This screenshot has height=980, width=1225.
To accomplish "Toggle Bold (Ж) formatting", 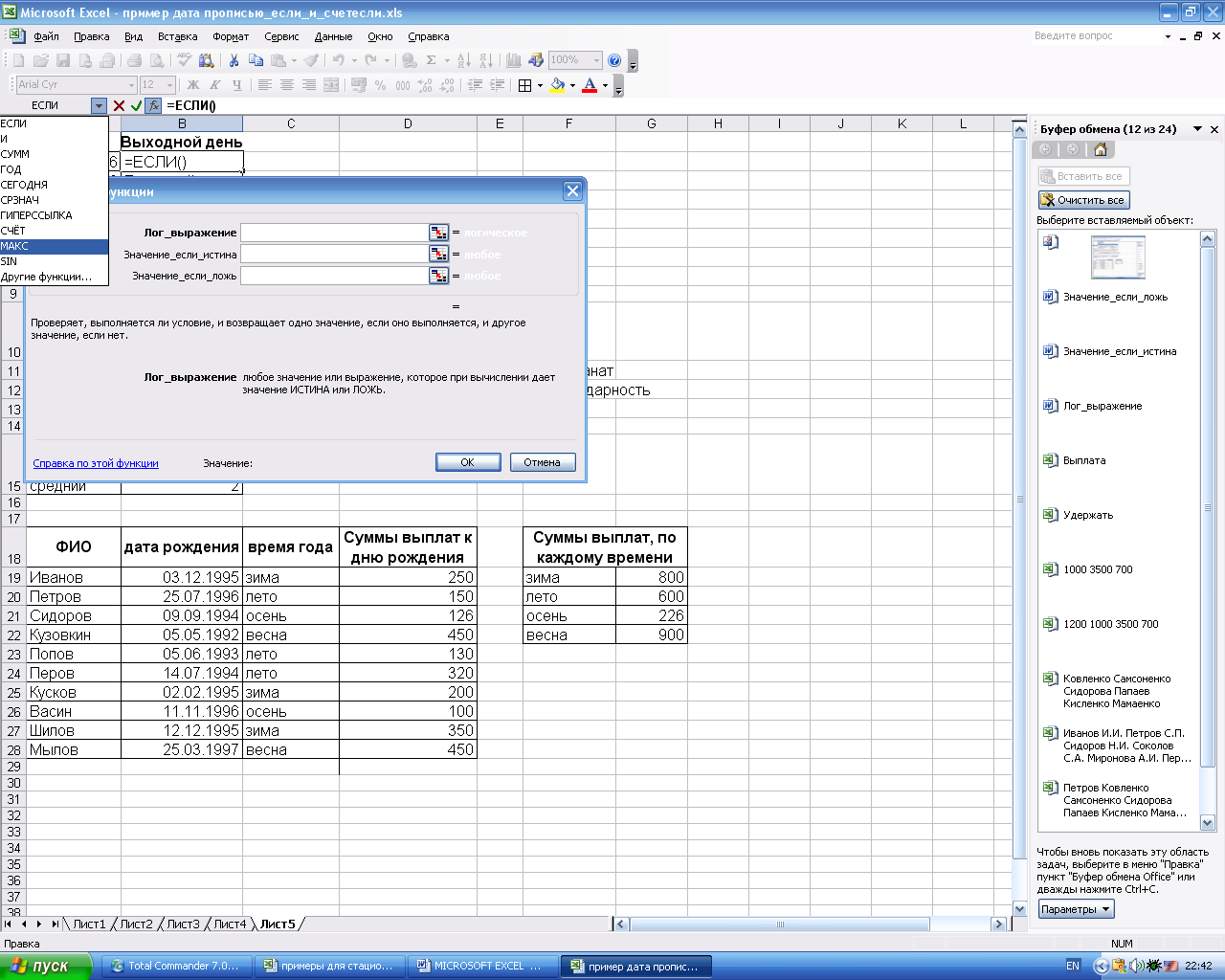I will point(192,85).
